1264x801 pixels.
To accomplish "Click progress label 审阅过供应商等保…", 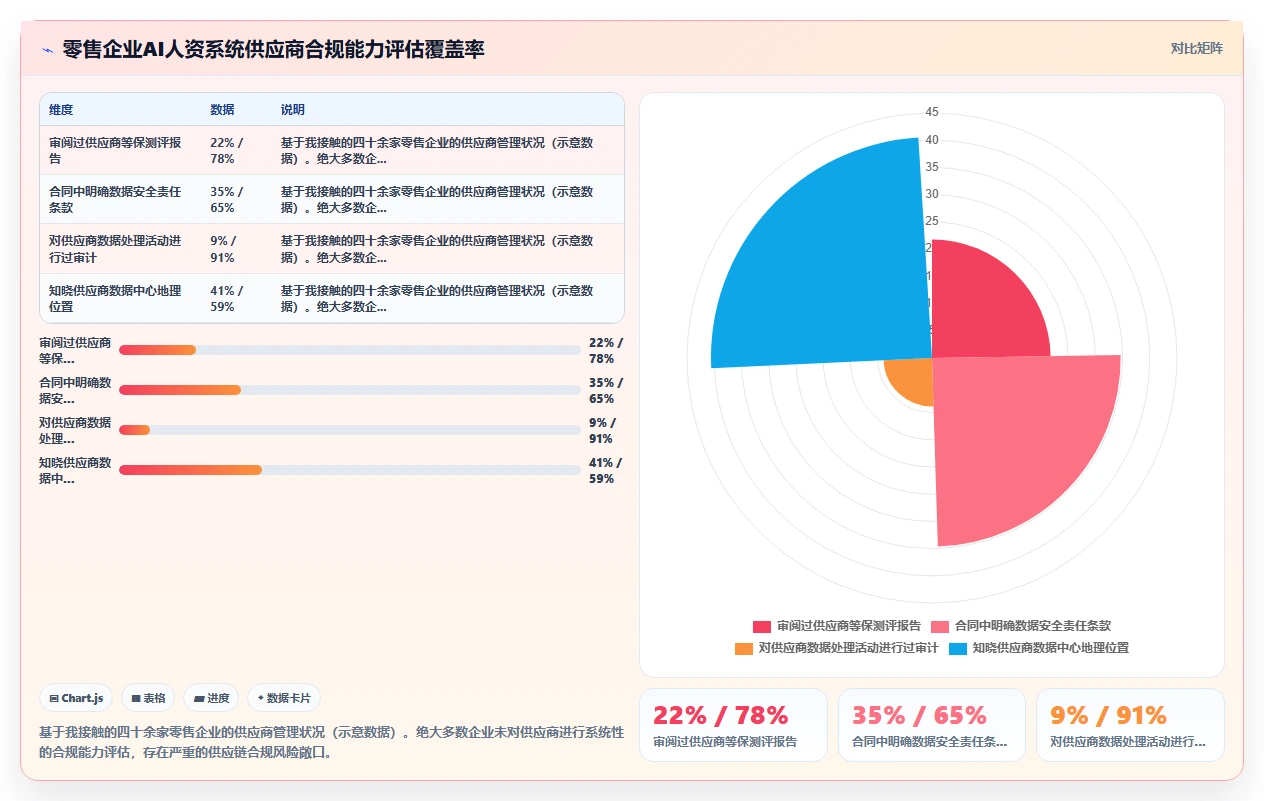I will [75, 350].
